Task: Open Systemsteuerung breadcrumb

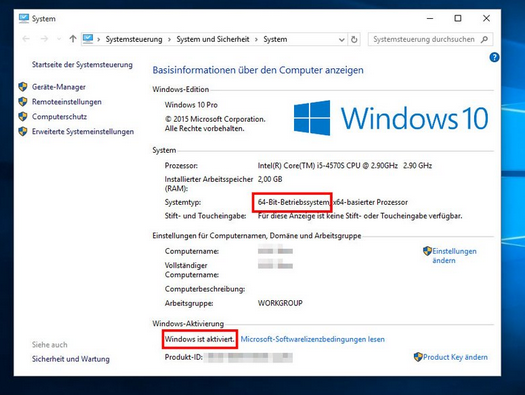Action: pyautogui.click(x=134, y=39)
